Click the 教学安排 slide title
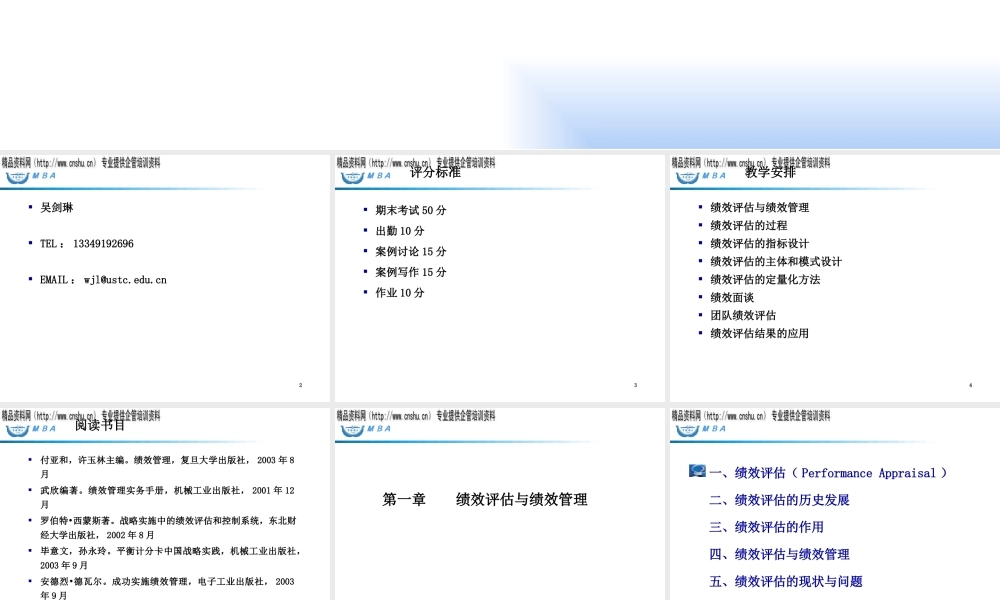The image size is (1000, 600). pyautogui.click(x=770, y=172)
